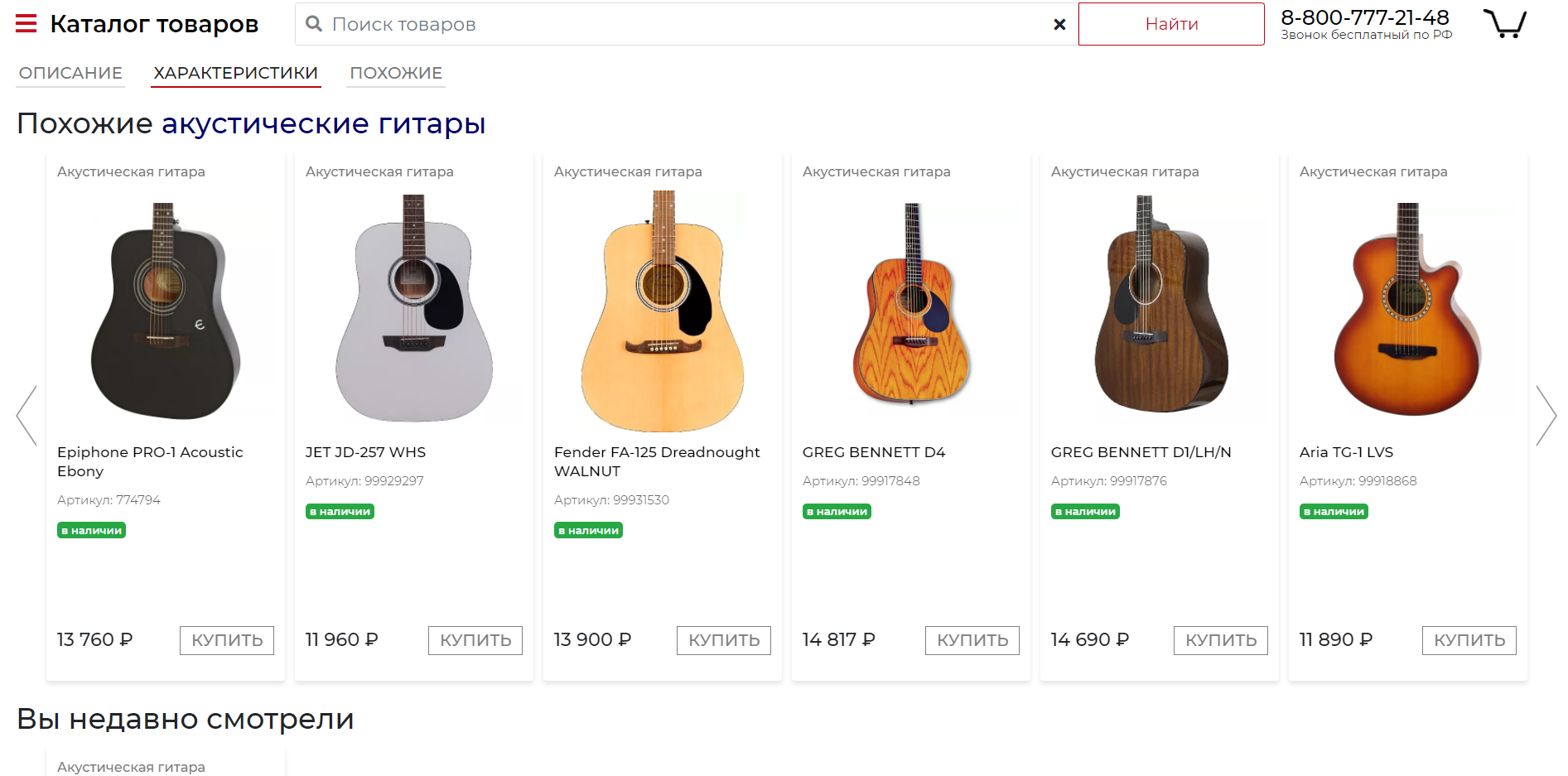Go to the ПОХОЖИЕ tab

click(396, 73)
